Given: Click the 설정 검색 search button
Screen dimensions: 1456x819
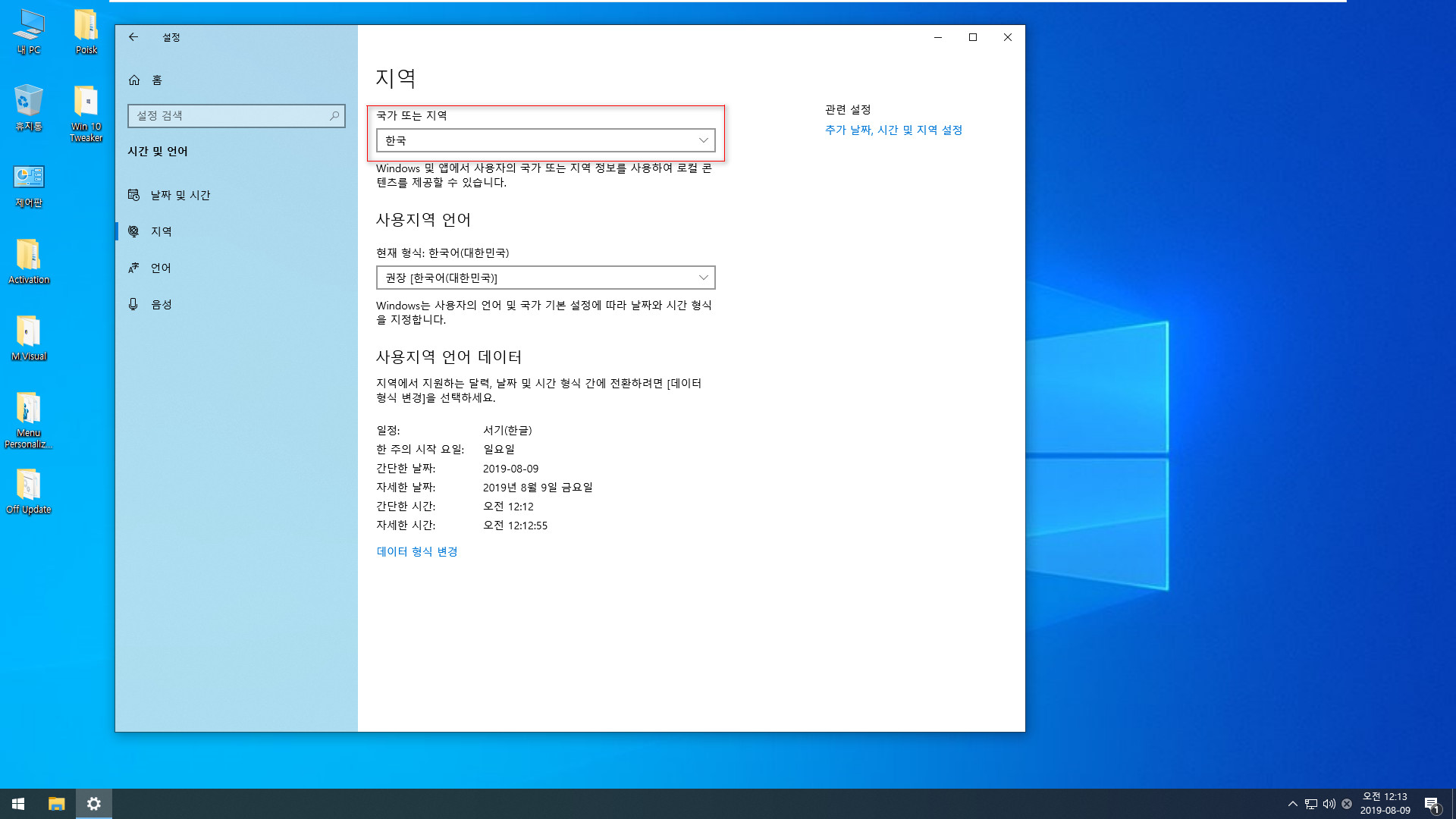Looking at the screenshot, I should pyautogui.click(x=336, y=116).
